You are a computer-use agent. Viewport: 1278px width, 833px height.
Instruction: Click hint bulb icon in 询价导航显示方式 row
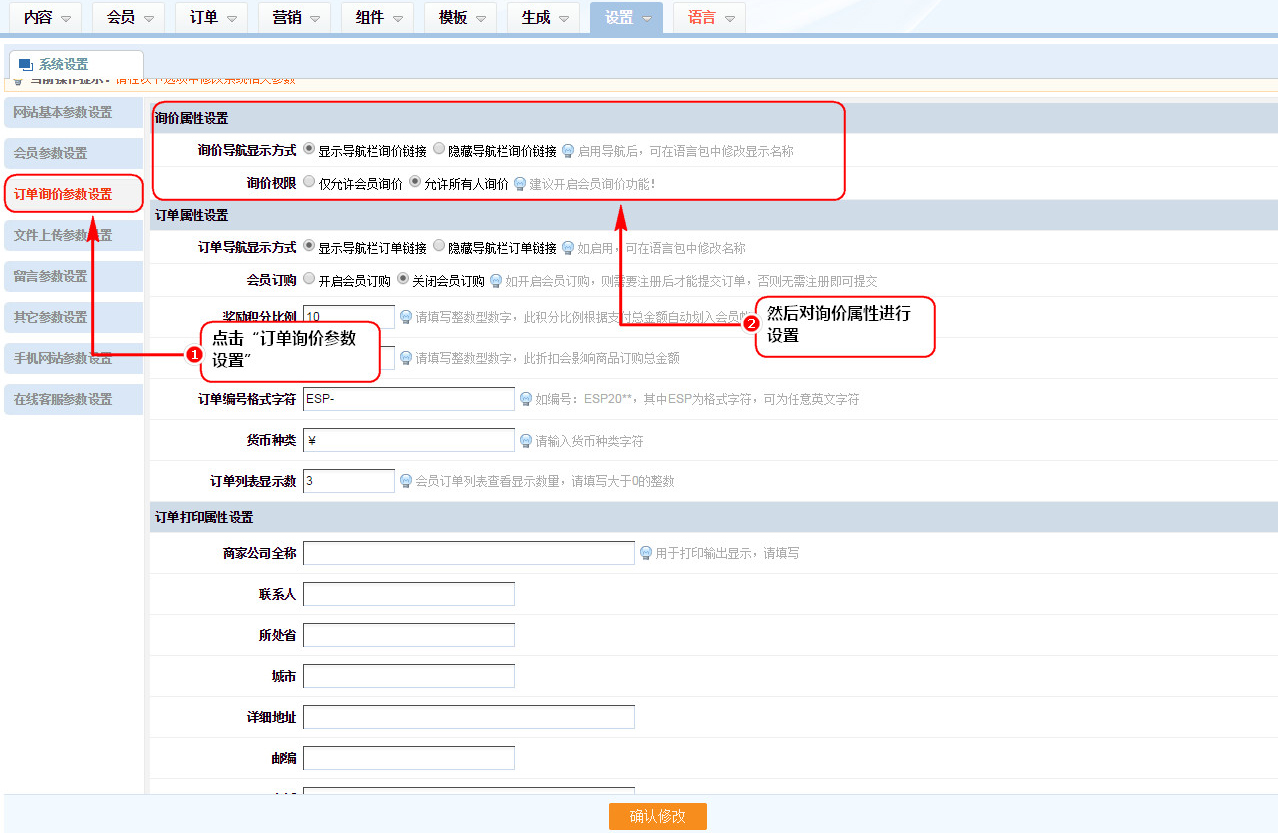568,151
